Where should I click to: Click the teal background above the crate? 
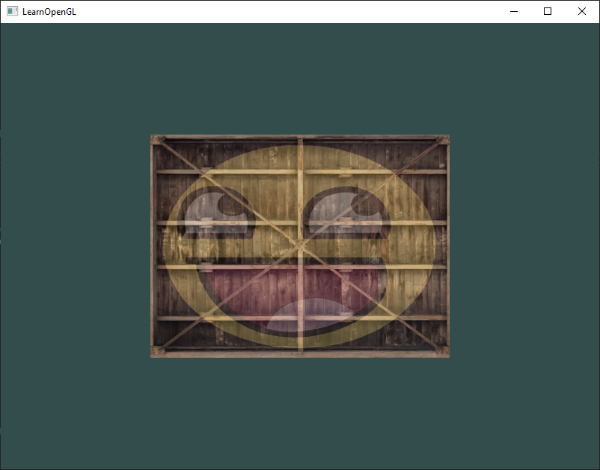pyautogui.click(x=300, y=80)
